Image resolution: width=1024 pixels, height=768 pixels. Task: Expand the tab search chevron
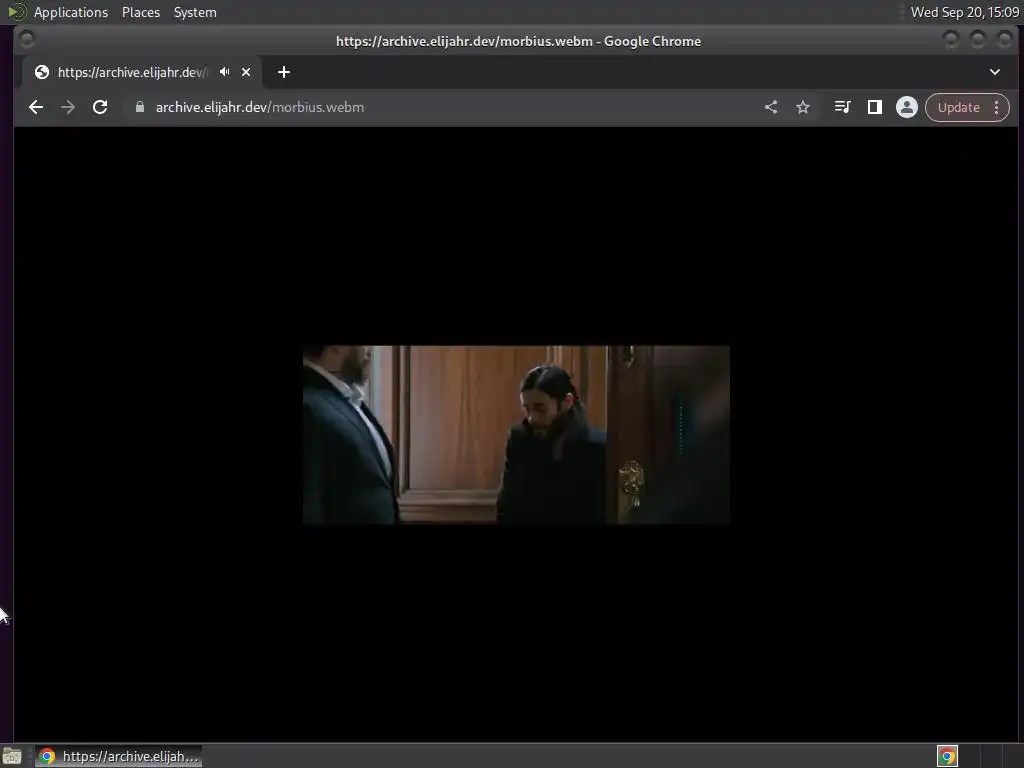click(x=995, y=72)
